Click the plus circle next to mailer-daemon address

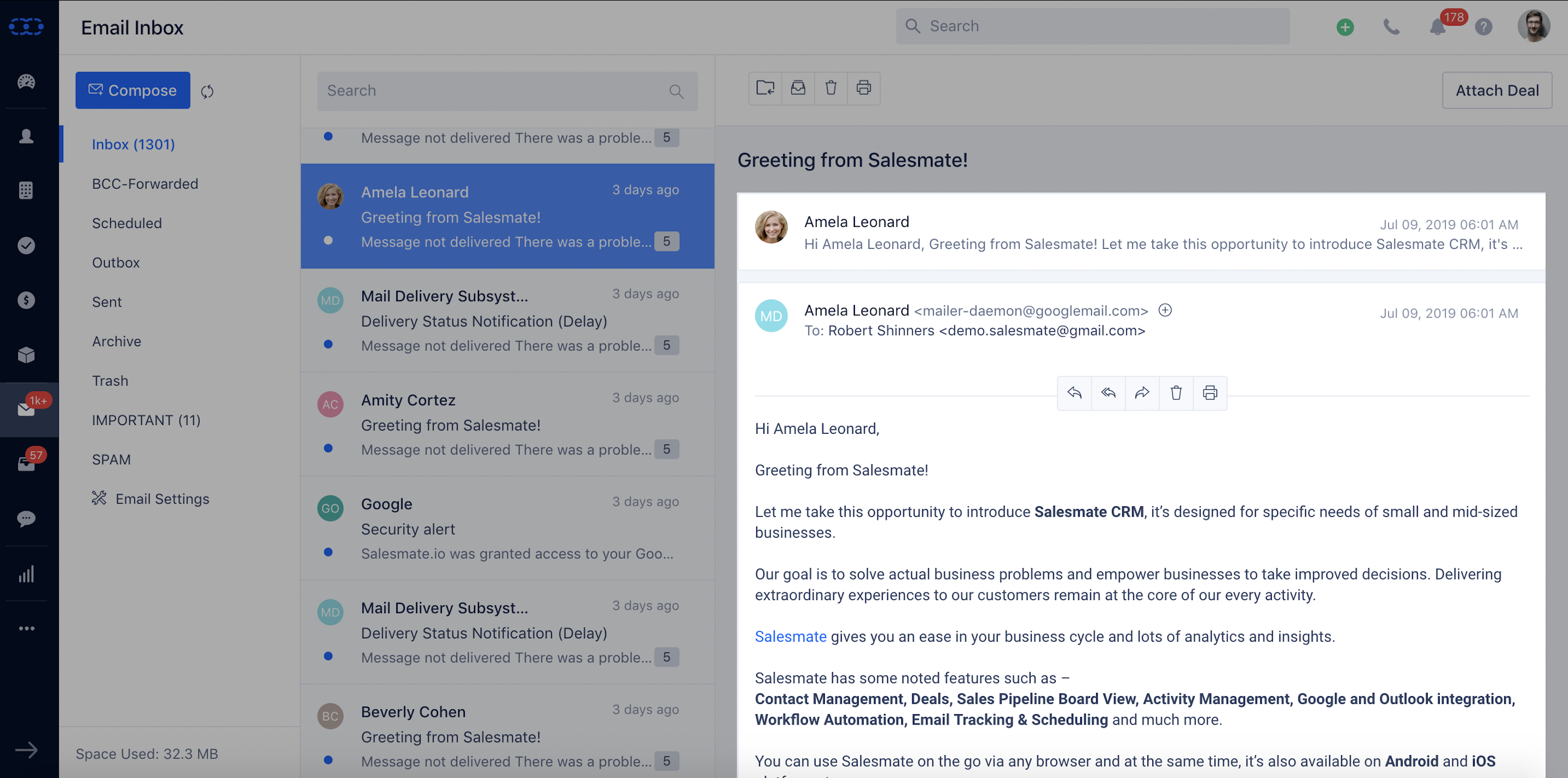pyautogui.click(x=1165, y=310)
